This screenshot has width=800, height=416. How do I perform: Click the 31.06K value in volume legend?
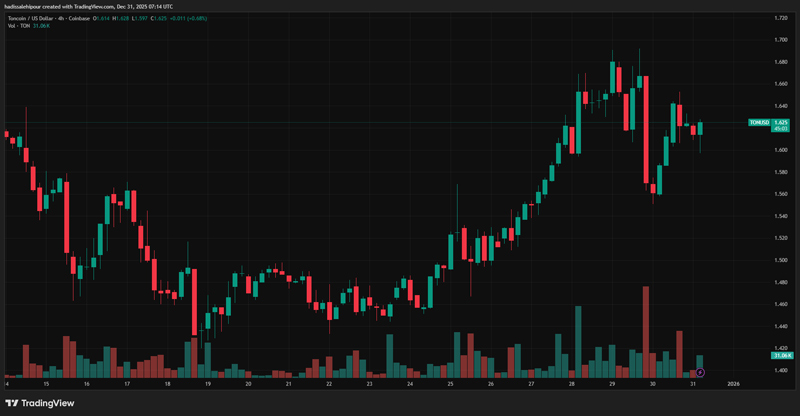42,25
